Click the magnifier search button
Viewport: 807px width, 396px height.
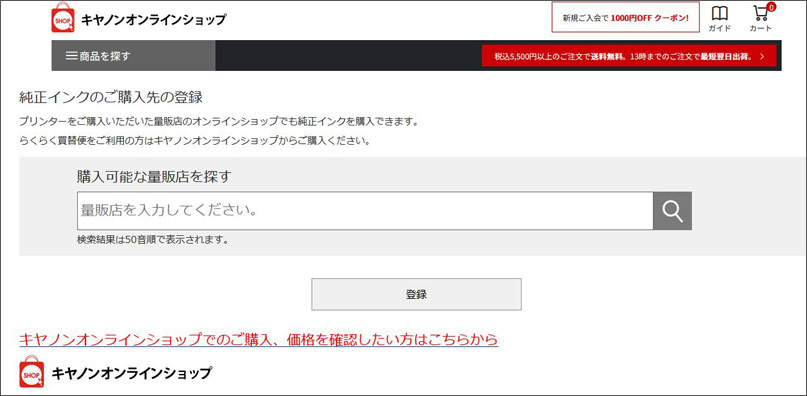pyautogui.click(x=672, y=211)
